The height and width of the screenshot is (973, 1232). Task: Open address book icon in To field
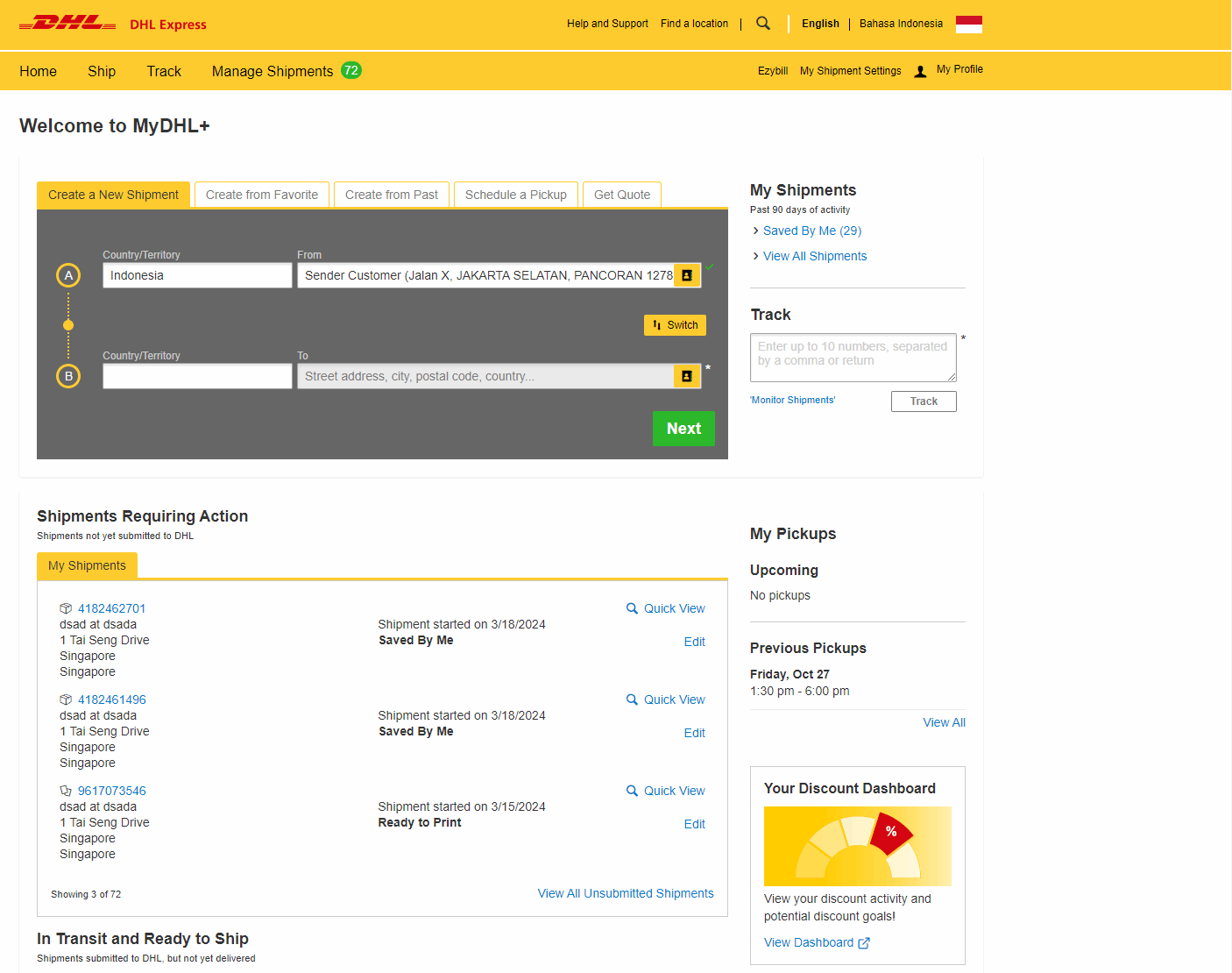[x=687, y=376]
